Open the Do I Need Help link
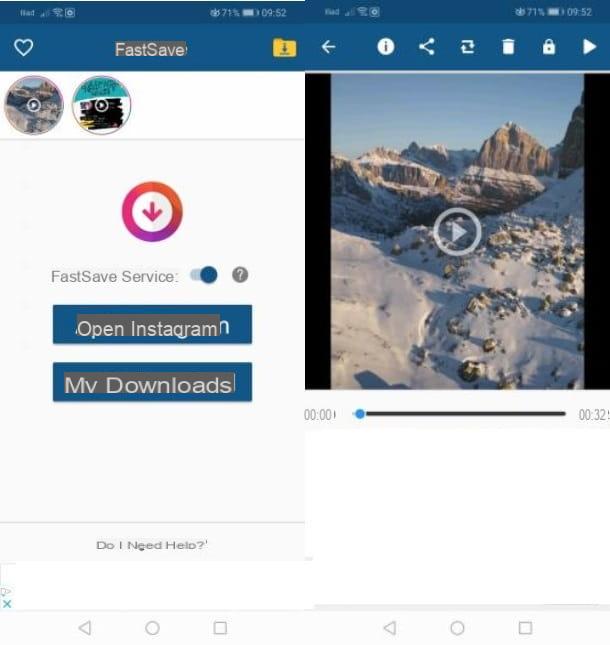610x645 pixels. click(x=152, y=545)
